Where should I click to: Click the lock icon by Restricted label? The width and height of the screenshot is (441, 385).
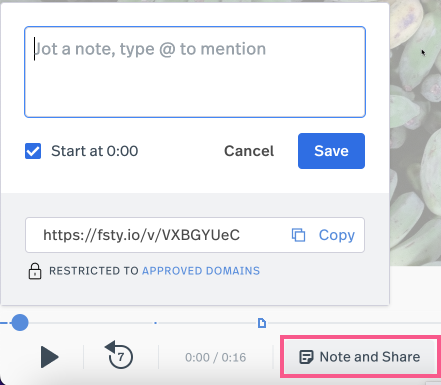click(35, 271)
